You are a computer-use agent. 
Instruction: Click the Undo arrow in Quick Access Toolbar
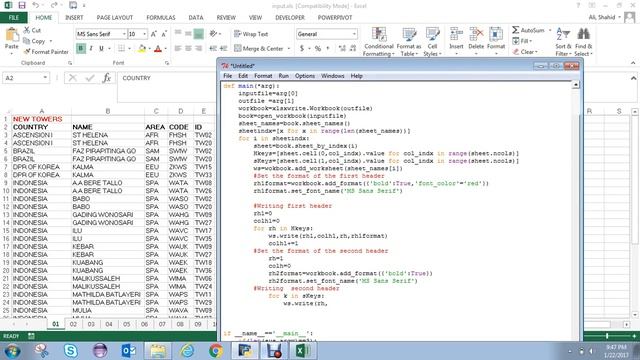click(36, 5)
